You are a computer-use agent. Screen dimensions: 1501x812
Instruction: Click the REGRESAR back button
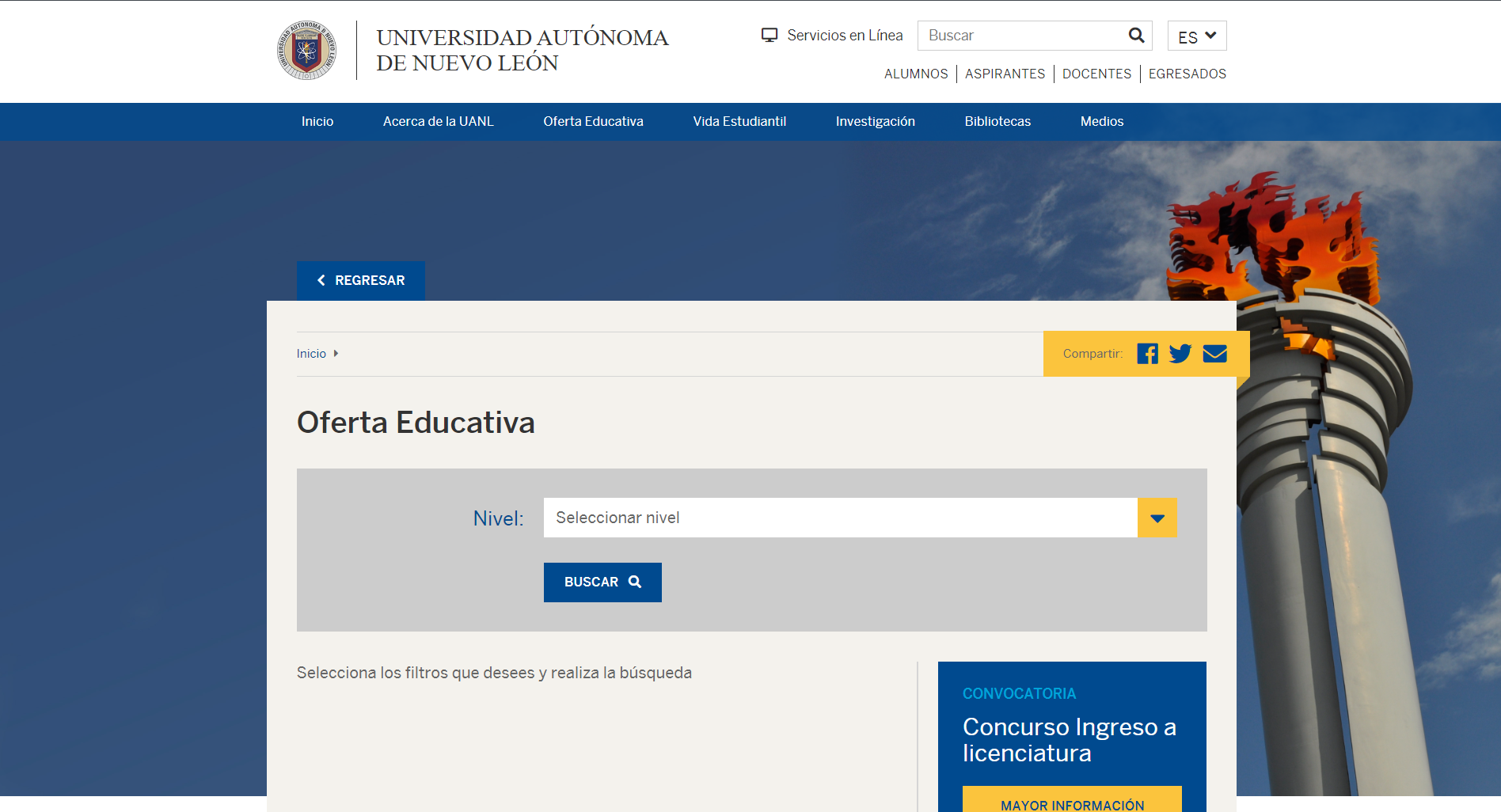[x=361, y=281]
